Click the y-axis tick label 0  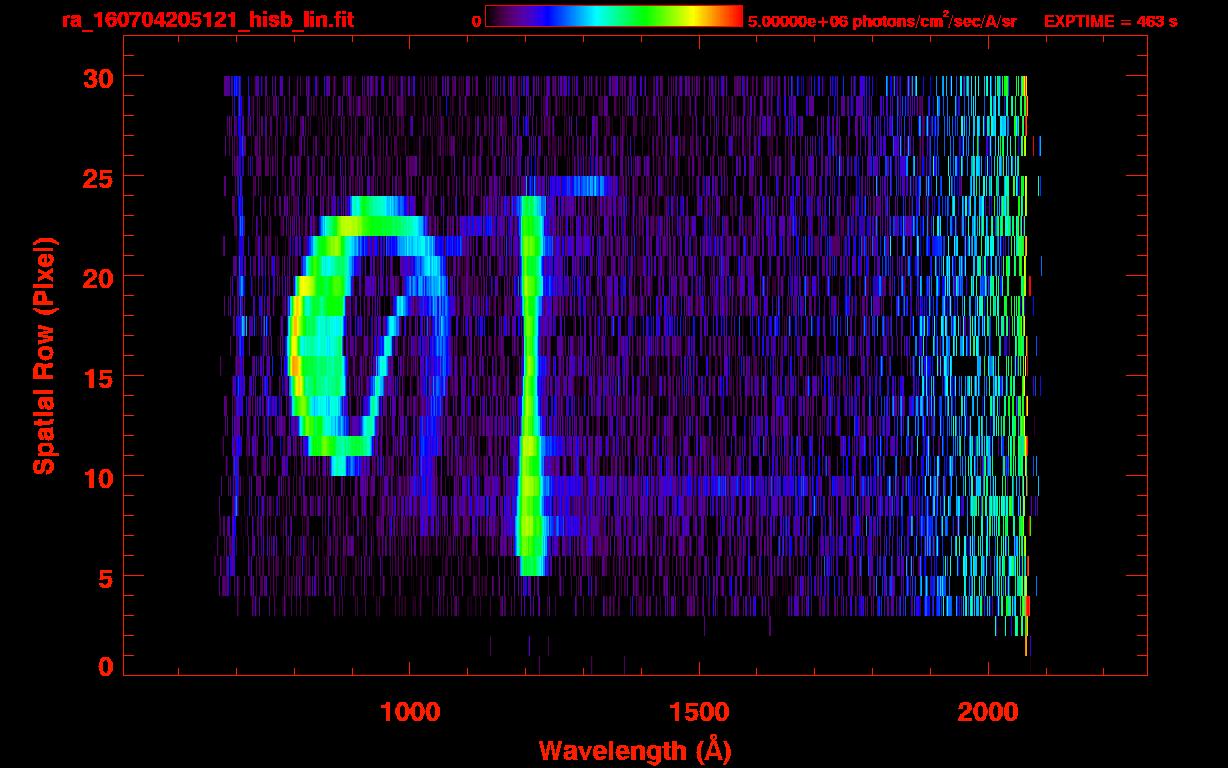[x=105, y=667]
